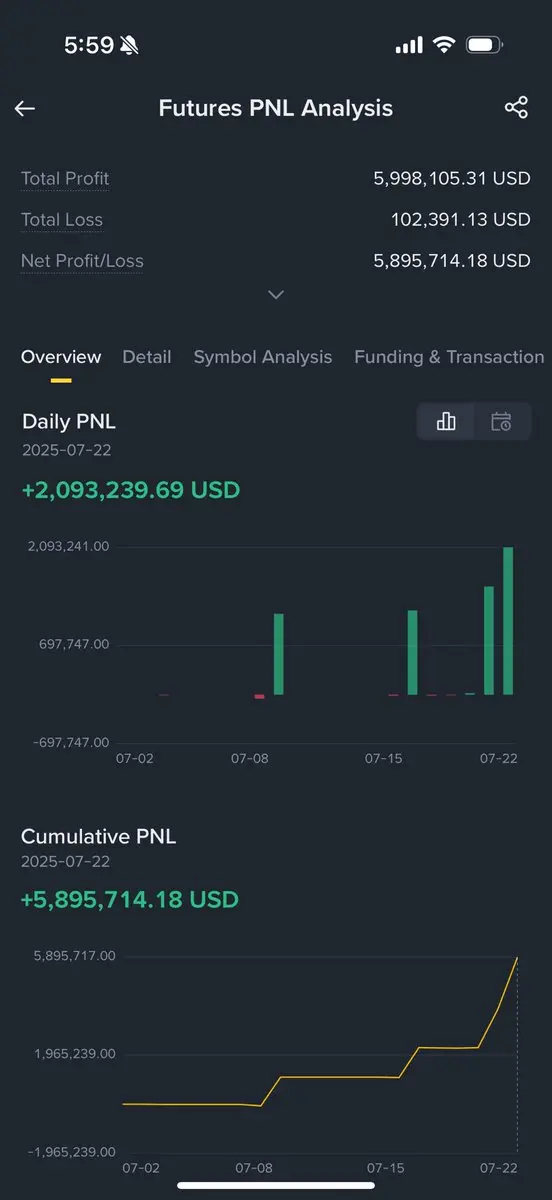The width and height of the screenshot is (552, 1200).
Task: Select the small red bar at 07-08
Action: pyautogui.click(x=260, y=696)
